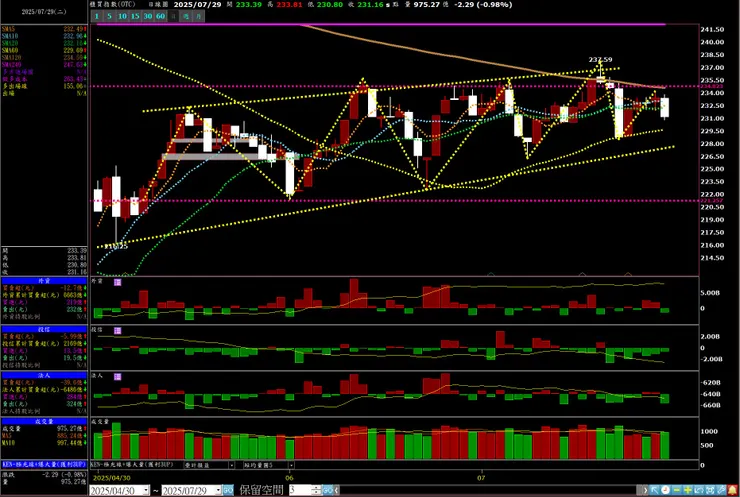Image resolution: width=740 pixels, height=497 pixels.
Task: Switch chart to 5-minute interval
Action: click(109, 16)
